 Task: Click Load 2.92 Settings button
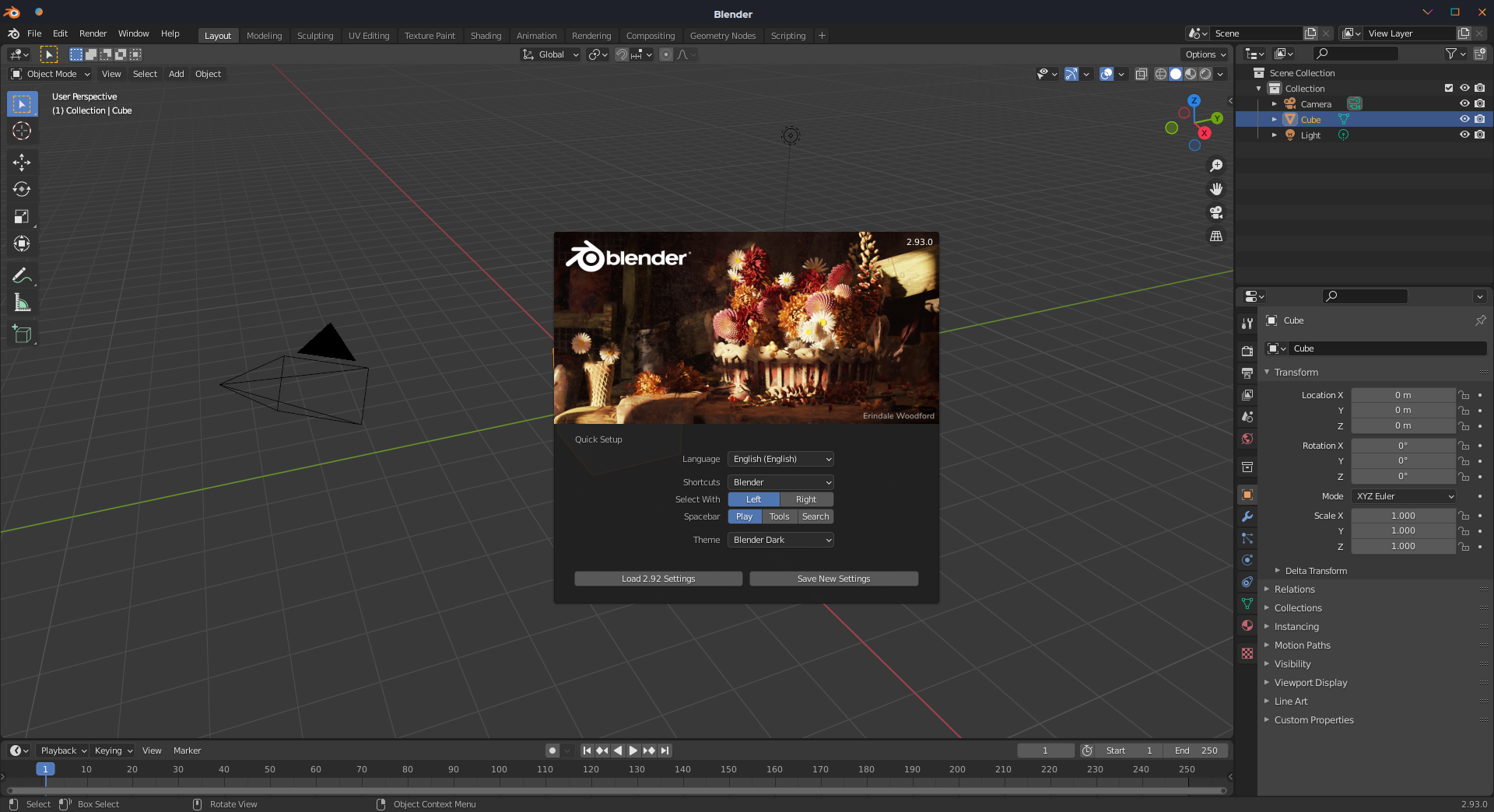(658, 579)
